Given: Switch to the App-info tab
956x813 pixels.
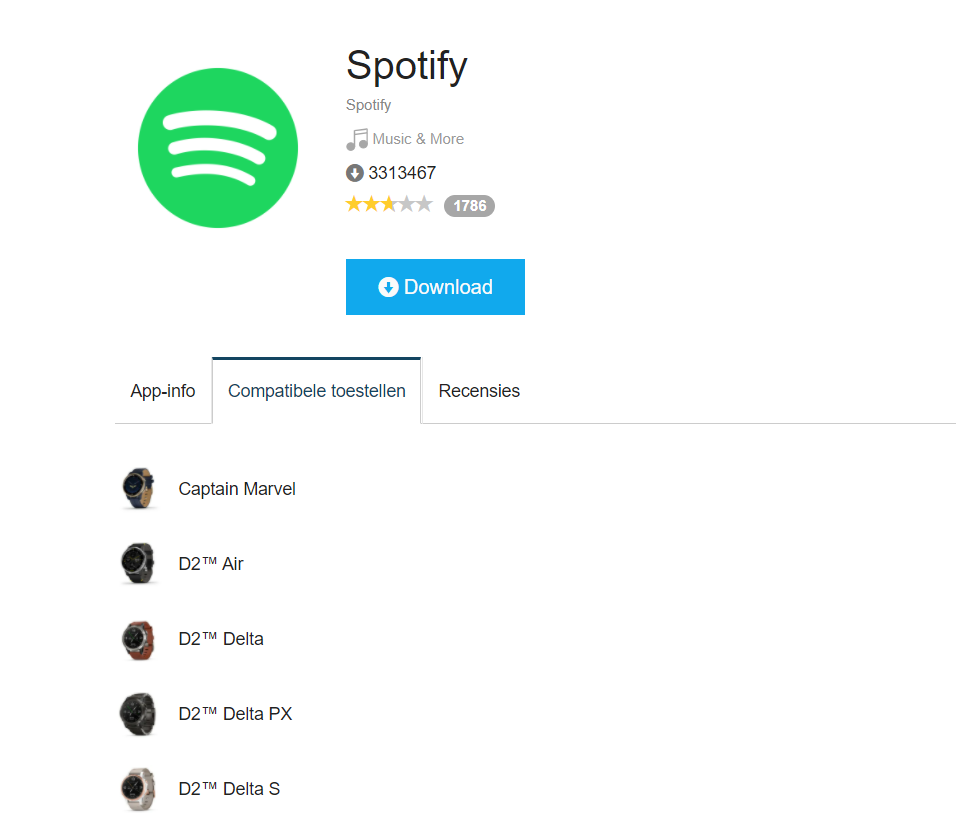Looking at the screenshot, I should [x=163, y=391].
